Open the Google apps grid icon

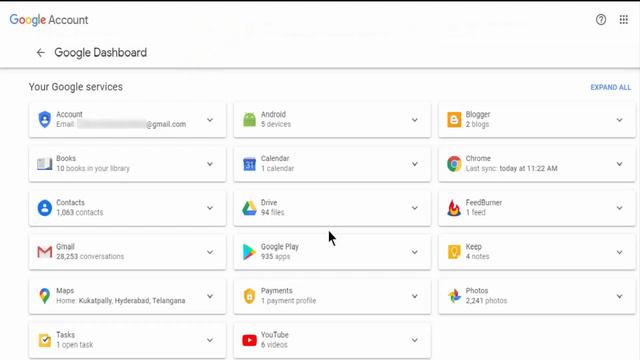pos(624,20)
